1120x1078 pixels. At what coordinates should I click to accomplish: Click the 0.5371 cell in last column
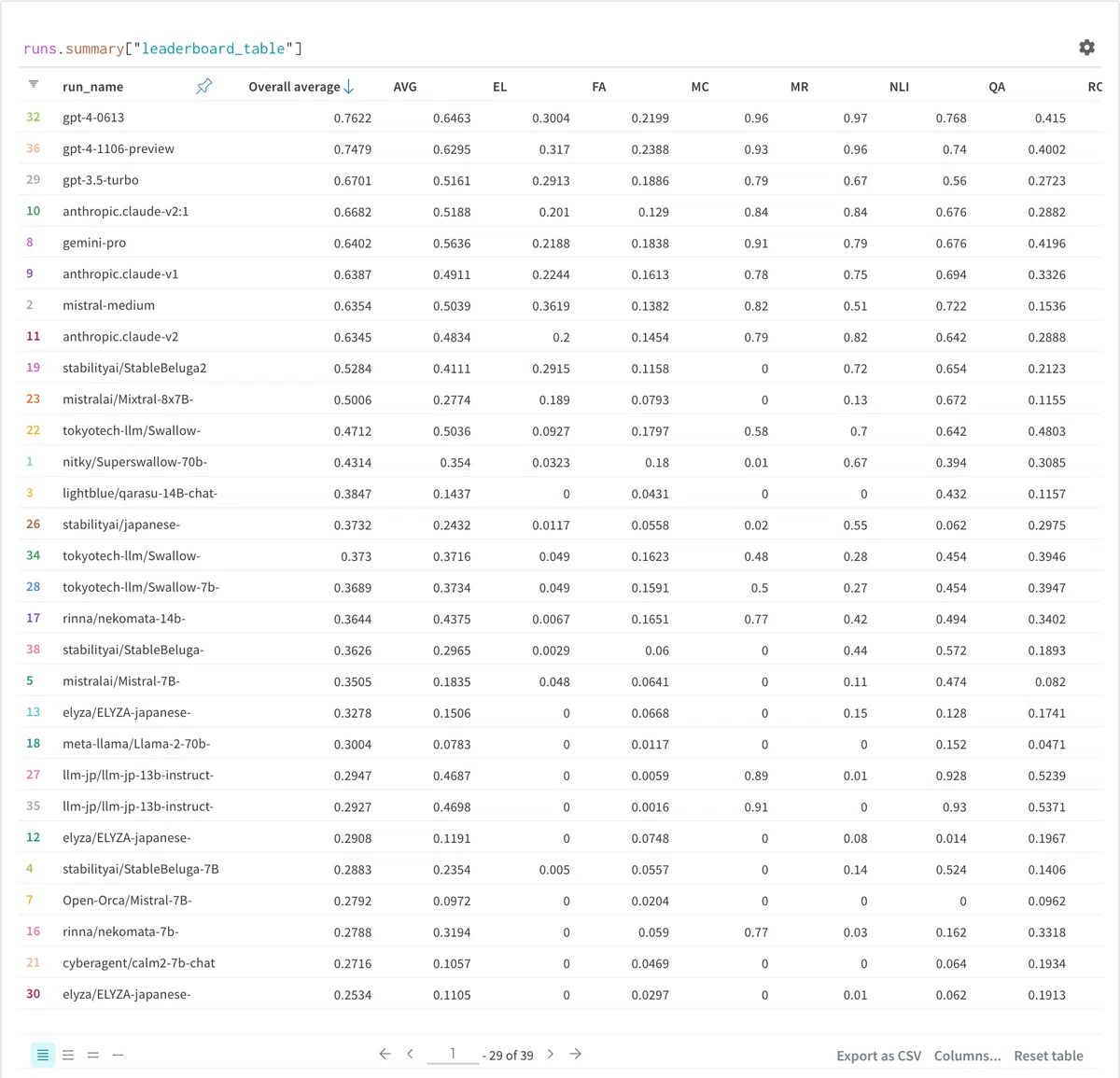[1046, 807]
